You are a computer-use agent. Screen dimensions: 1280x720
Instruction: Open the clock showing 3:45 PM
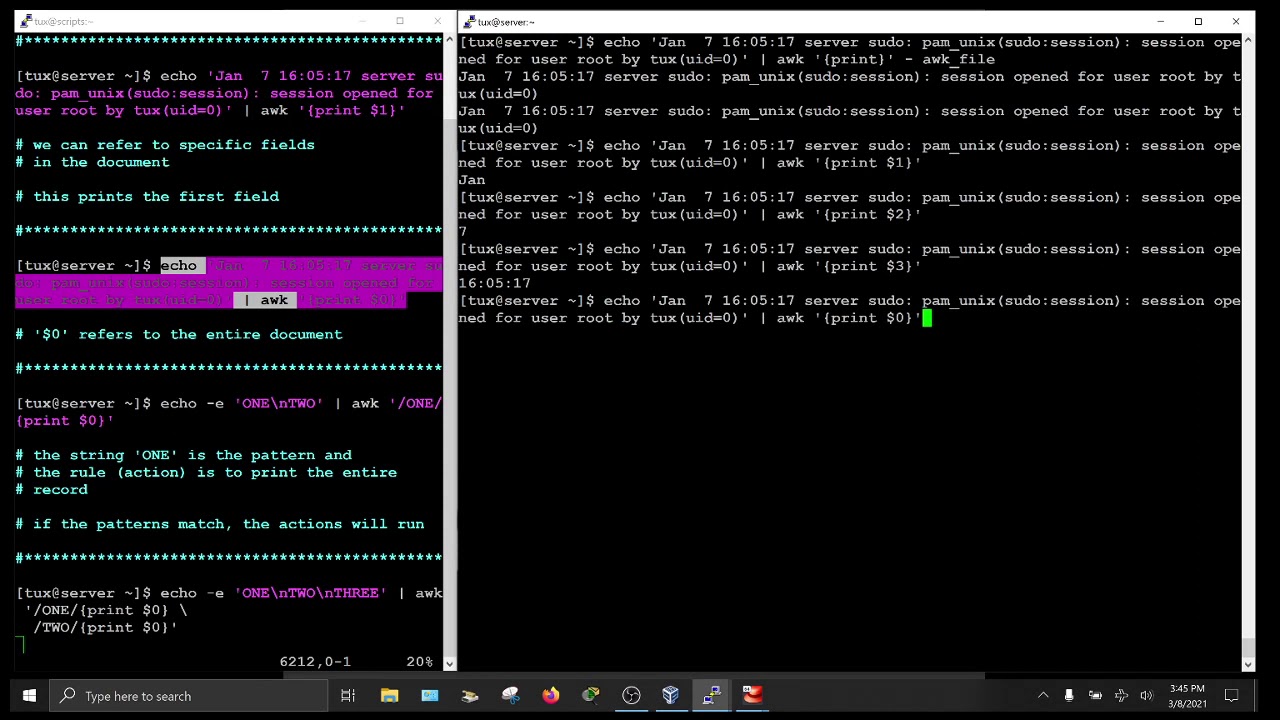(x=1187, y=696)
